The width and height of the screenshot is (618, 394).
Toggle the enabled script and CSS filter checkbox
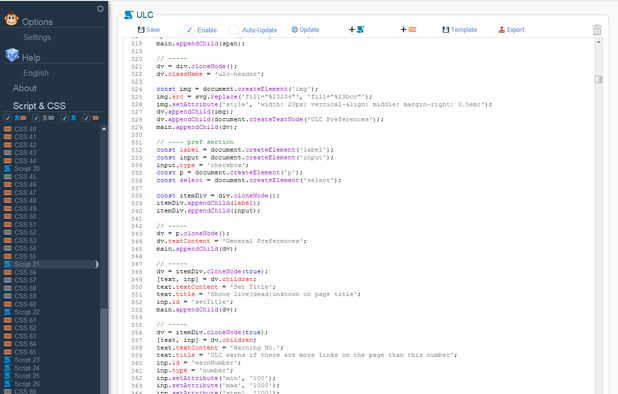pyautogui.click(x=7, y=118)
